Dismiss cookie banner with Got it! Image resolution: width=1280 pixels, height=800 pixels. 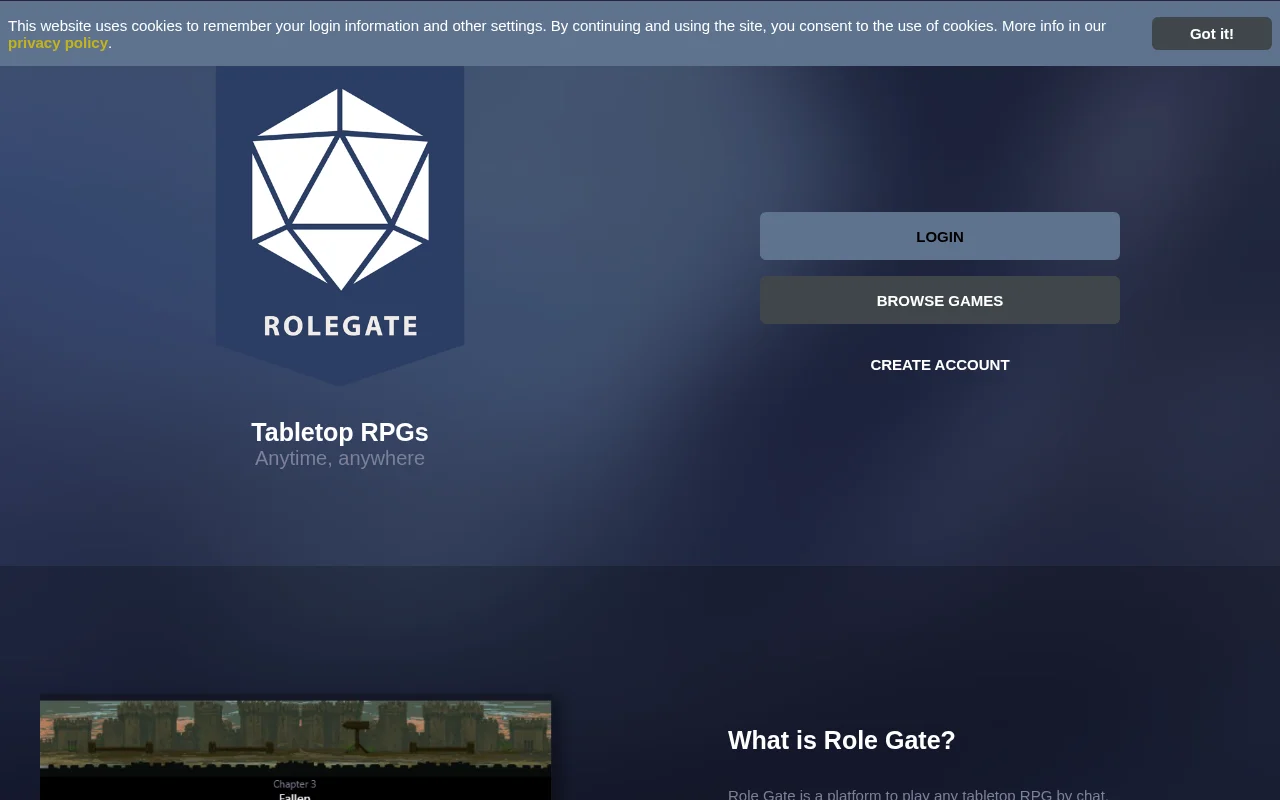(1211, 34)
